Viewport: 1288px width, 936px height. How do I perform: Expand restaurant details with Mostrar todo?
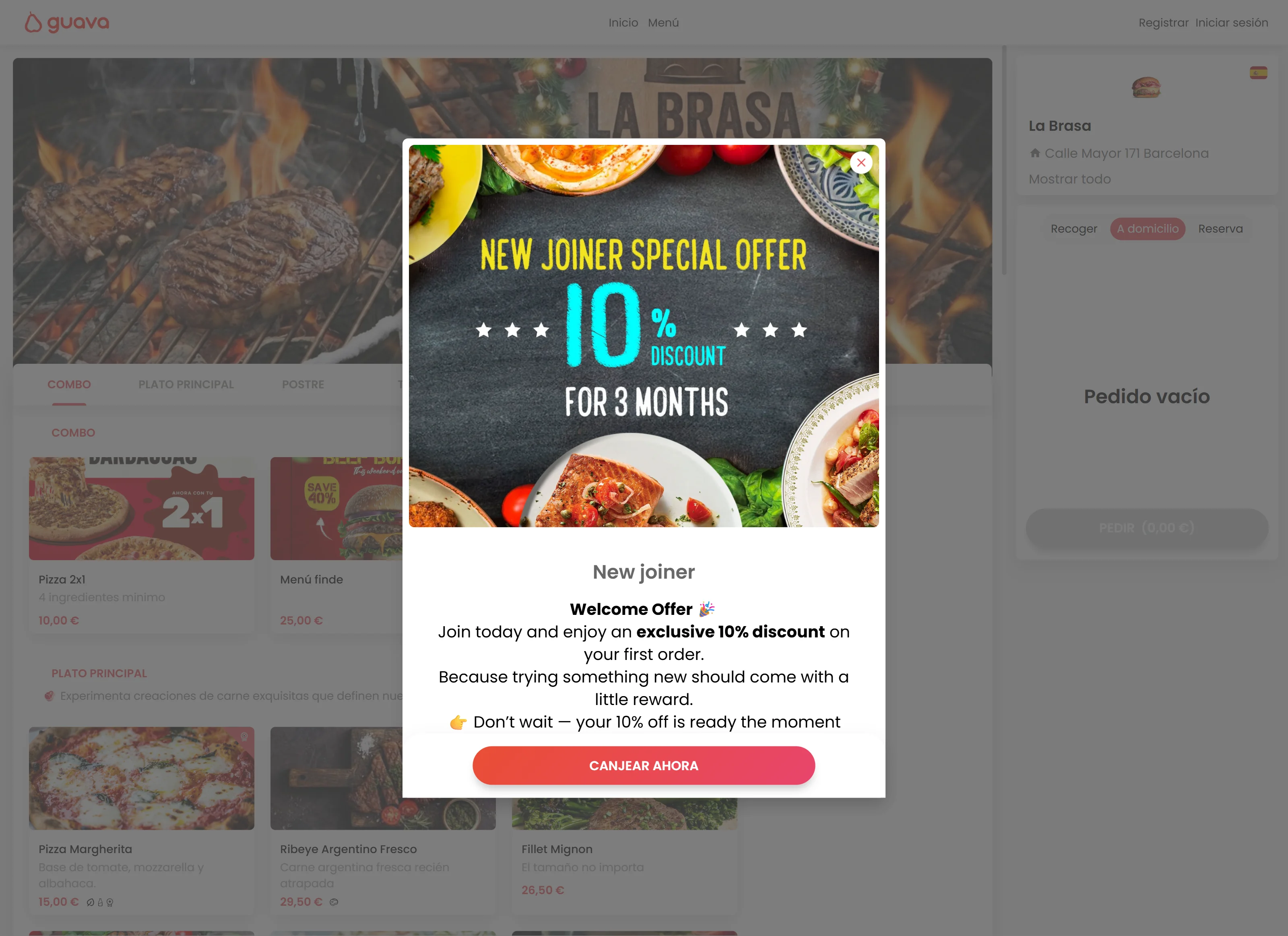point(1069,179)
